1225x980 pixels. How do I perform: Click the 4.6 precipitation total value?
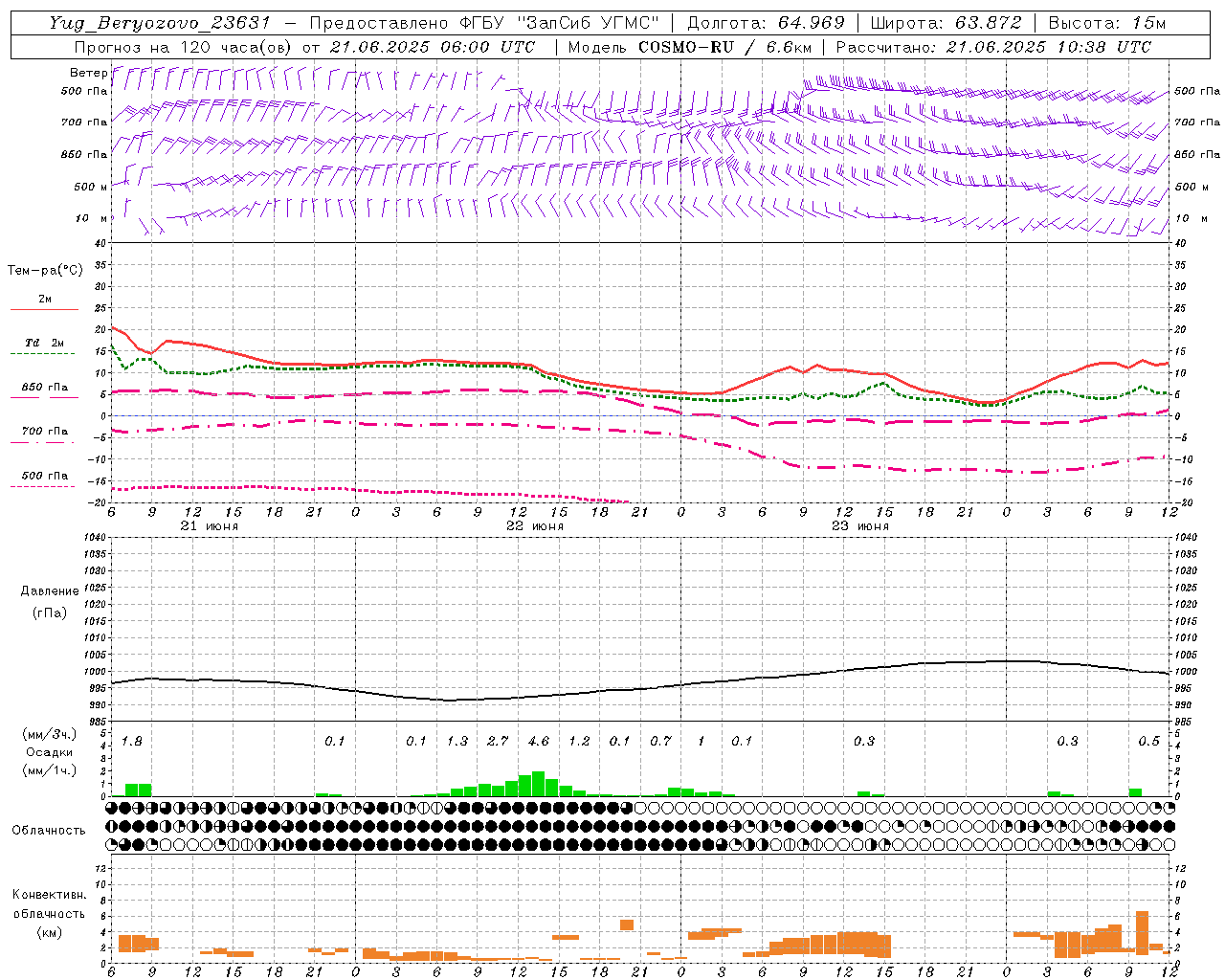(x=539, y=741)
